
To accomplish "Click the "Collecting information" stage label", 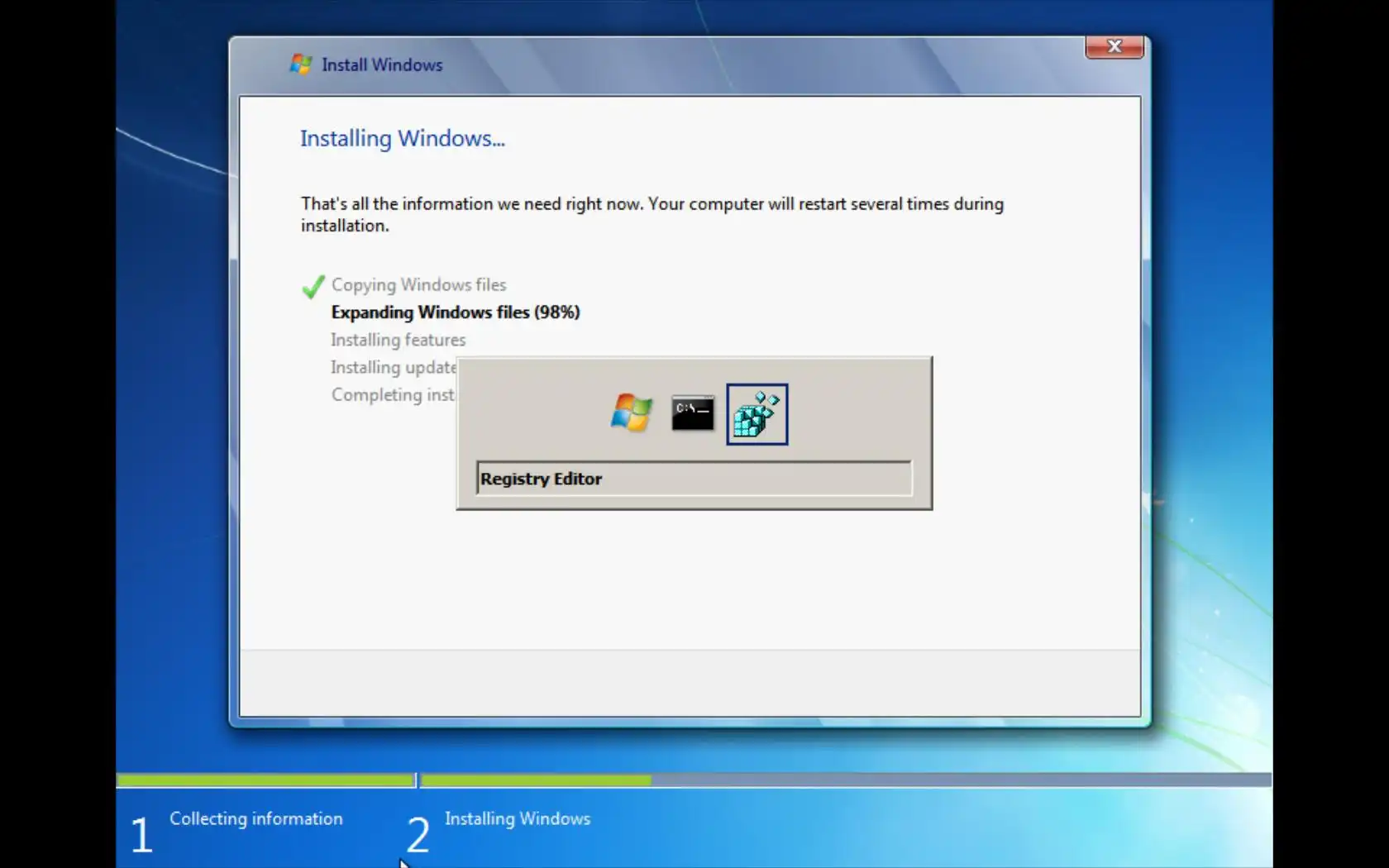I will point(256,818).
